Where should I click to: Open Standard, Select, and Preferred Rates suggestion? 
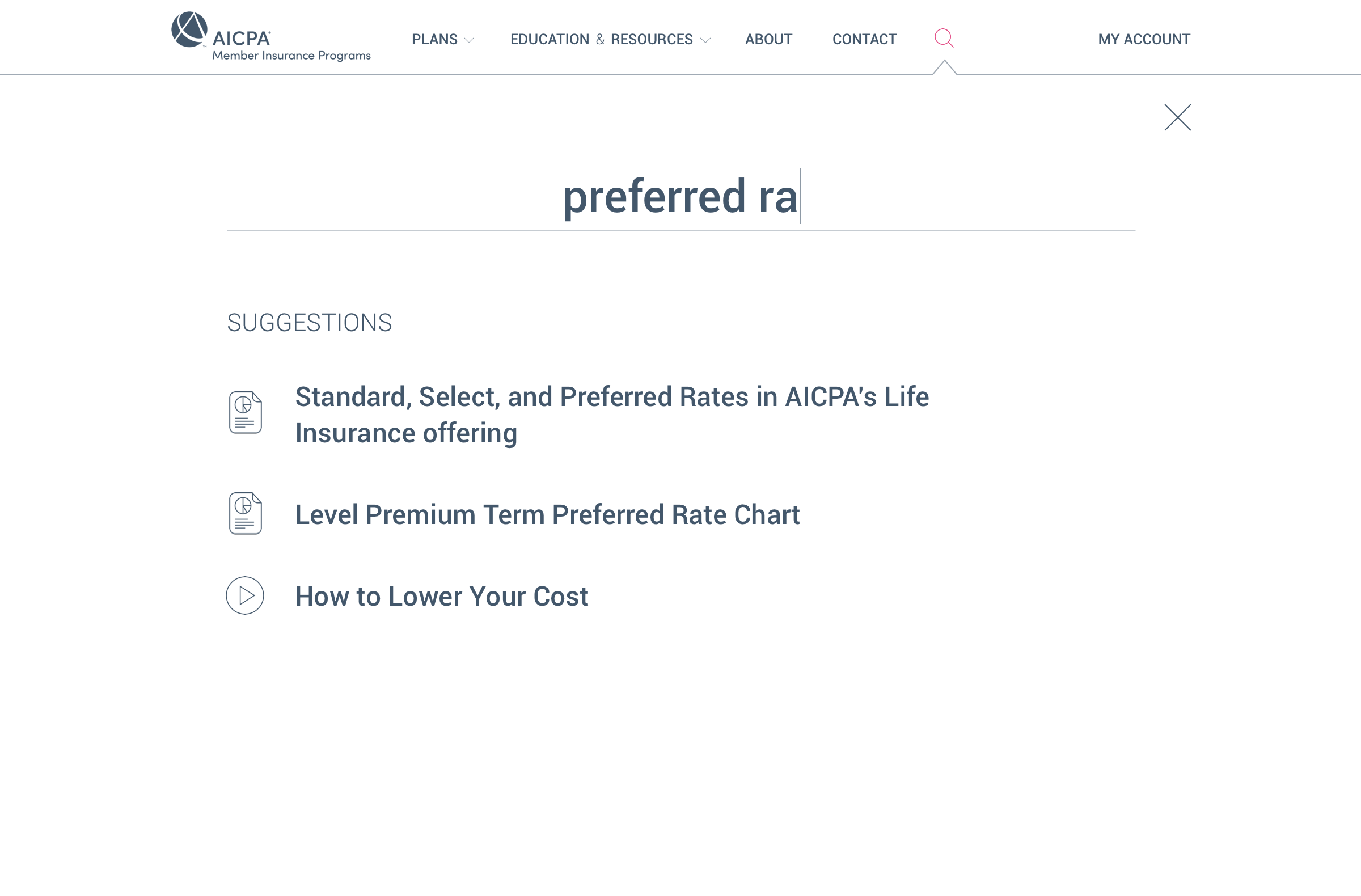[x=611, y=415]
